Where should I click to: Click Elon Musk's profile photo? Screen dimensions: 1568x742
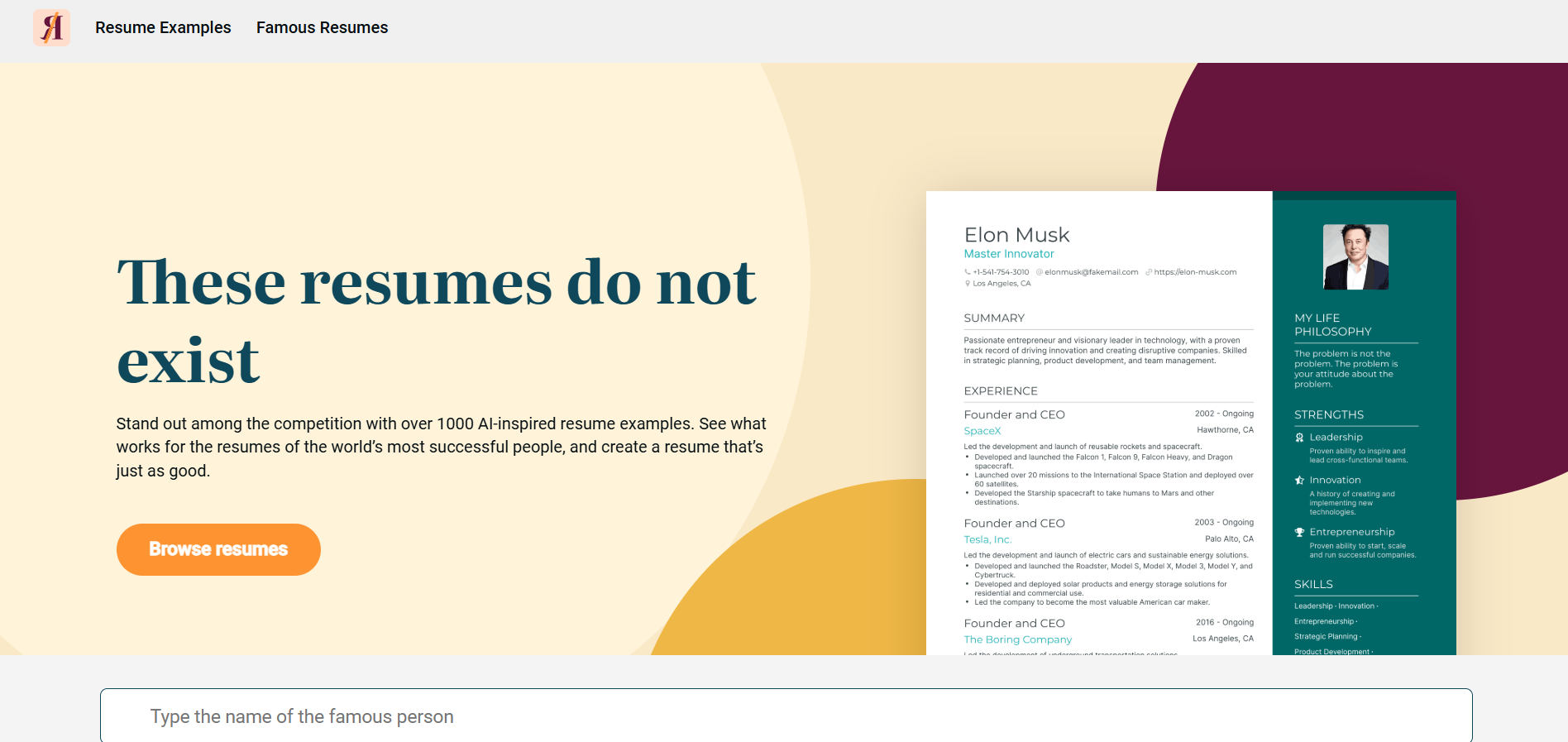[x=1355, y=257]
